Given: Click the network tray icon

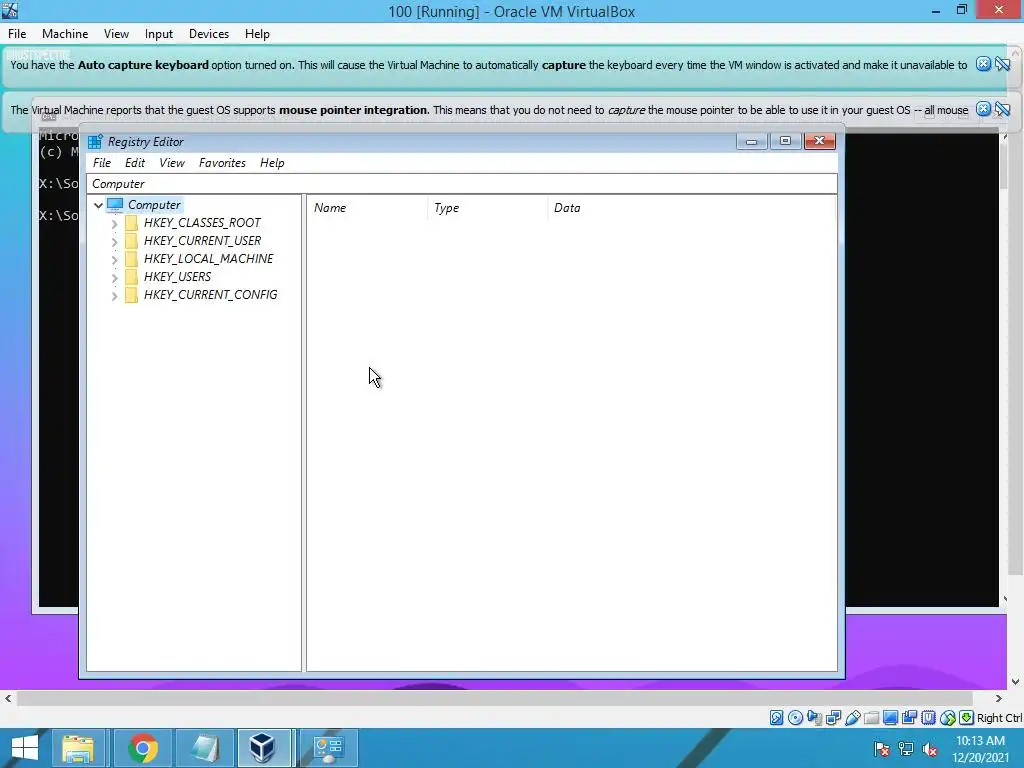Looking at the screenshot, I should (906, 749).
